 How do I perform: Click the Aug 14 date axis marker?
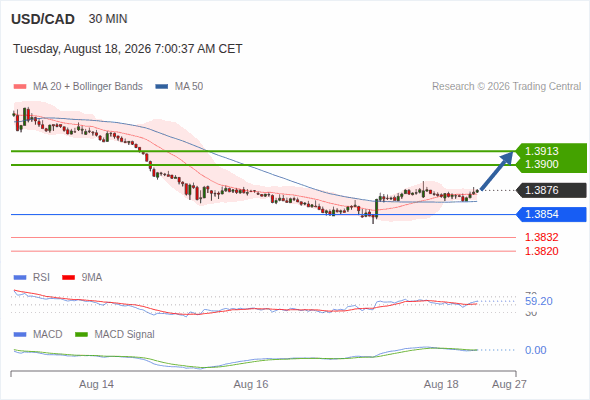(96, 384)
